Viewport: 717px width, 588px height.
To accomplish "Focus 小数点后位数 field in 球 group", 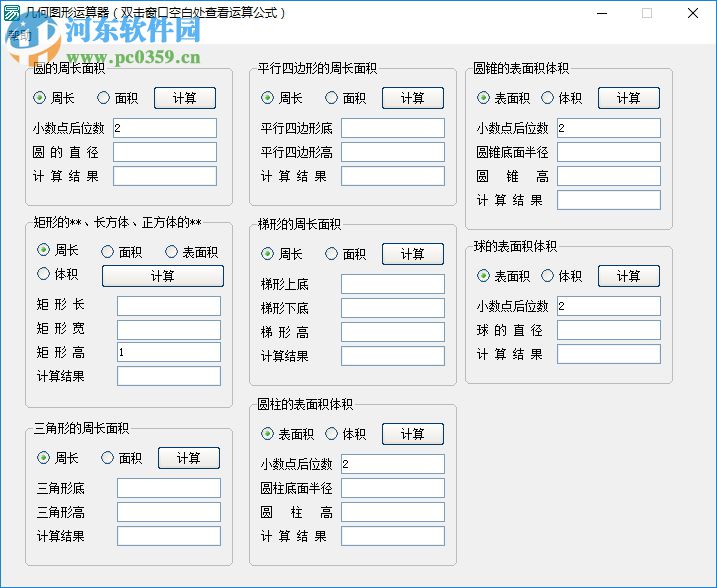I will click(609, 306).
